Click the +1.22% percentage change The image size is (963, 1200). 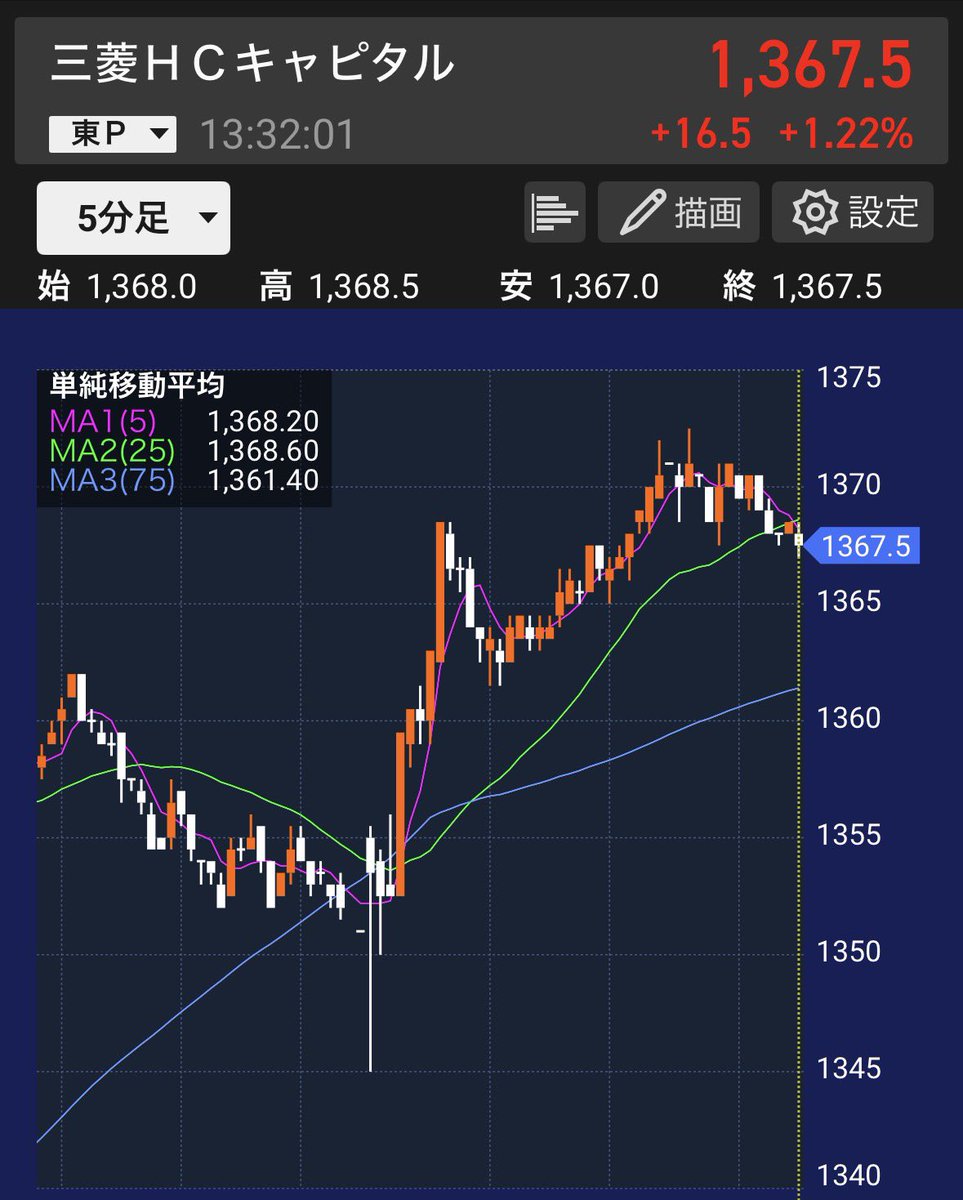[x=846, y=133]
